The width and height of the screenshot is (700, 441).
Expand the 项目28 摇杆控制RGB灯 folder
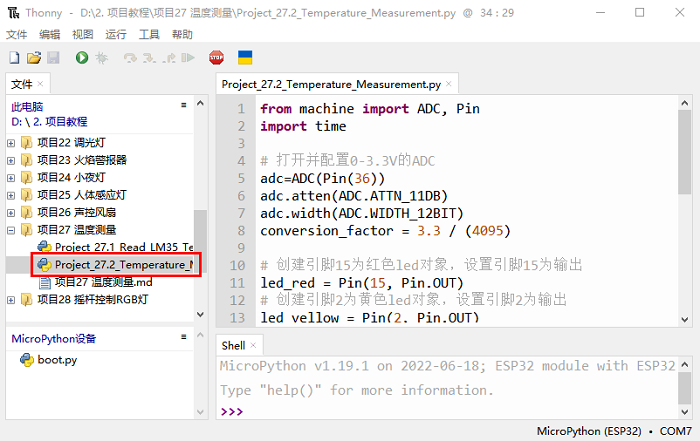(11, 299)
